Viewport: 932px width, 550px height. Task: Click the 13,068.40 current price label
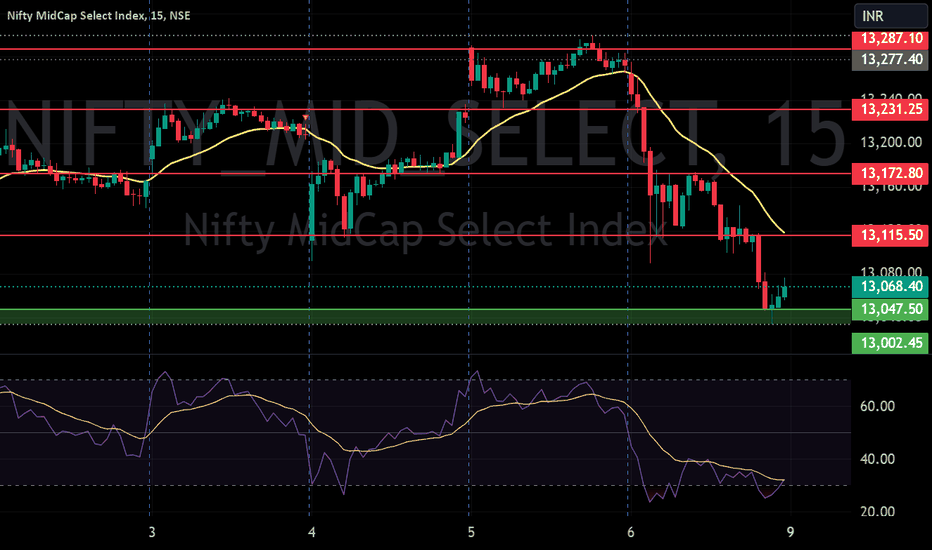coord(890,287)
